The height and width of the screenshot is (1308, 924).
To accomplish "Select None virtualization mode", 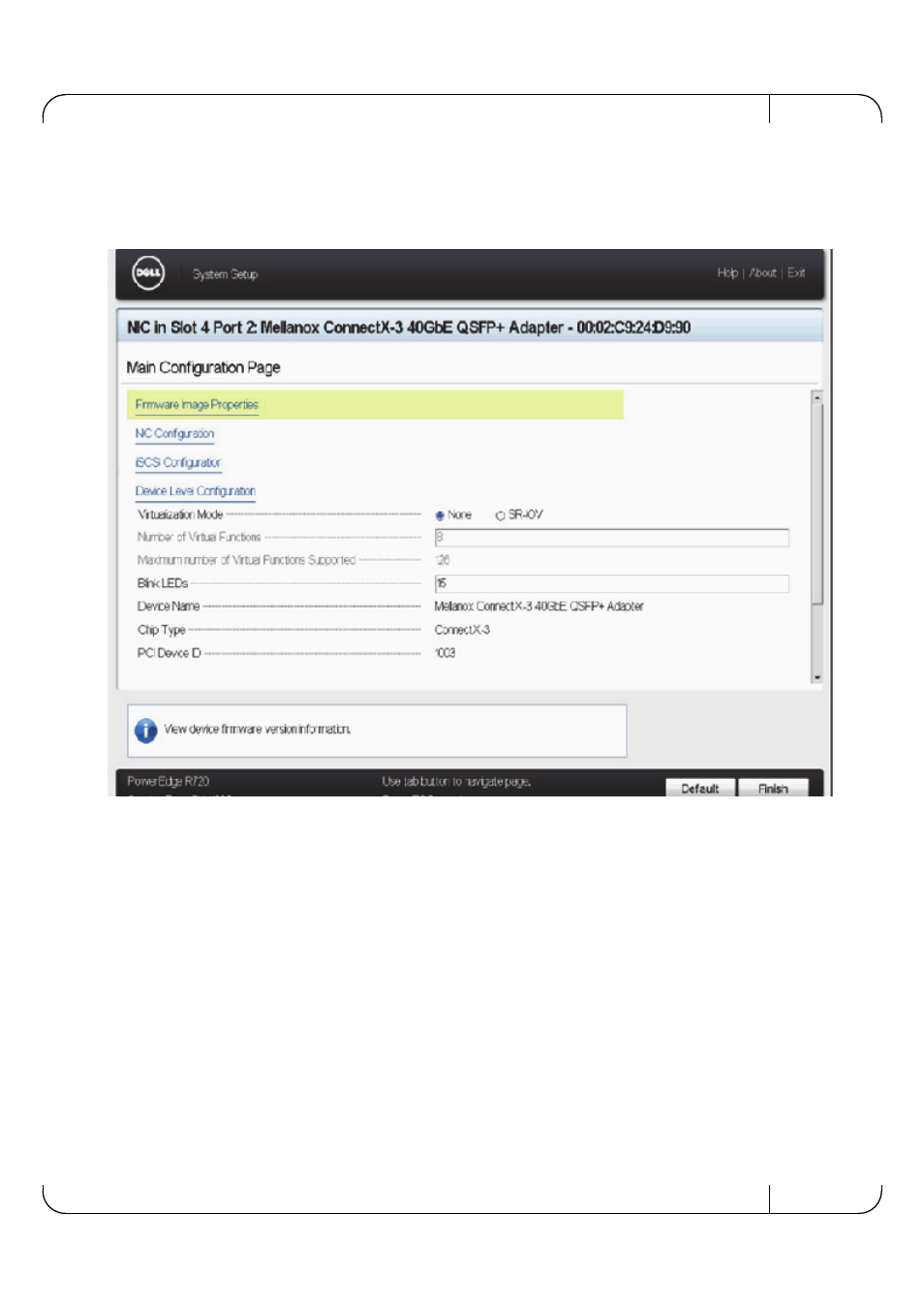I will (x=440, y=516).
